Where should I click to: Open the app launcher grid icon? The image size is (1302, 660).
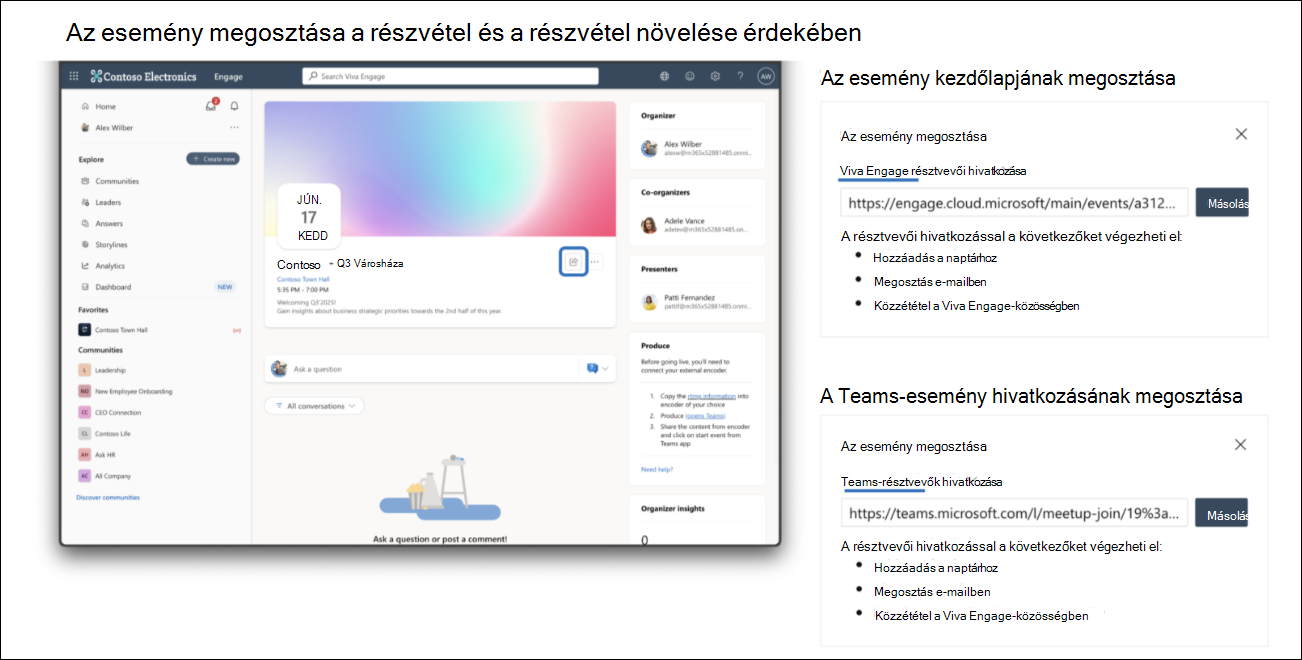73,76
